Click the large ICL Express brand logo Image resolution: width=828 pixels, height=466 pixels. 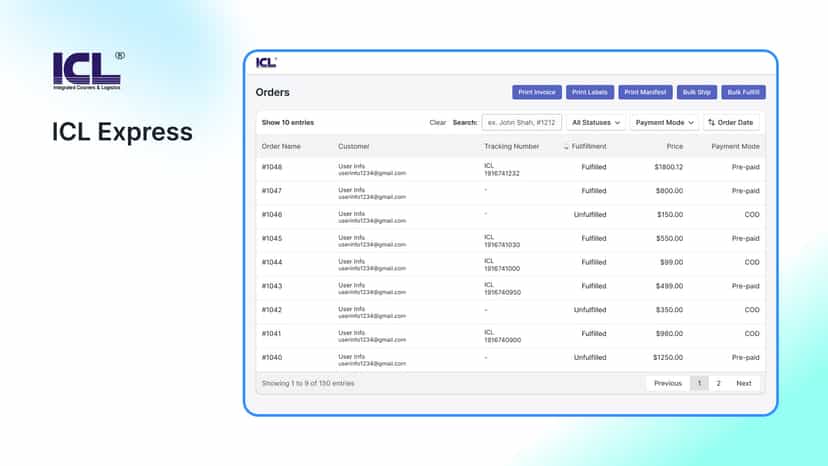[x=88, y=70]
